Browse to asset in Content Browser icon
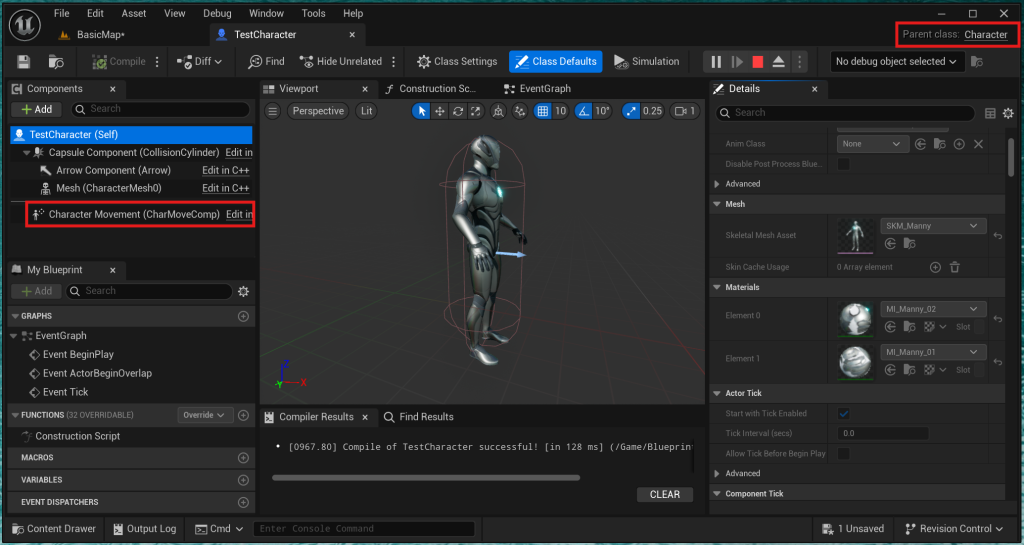Screen dimensions: 1024x545 pyautogui.click(x=56, y=61)
